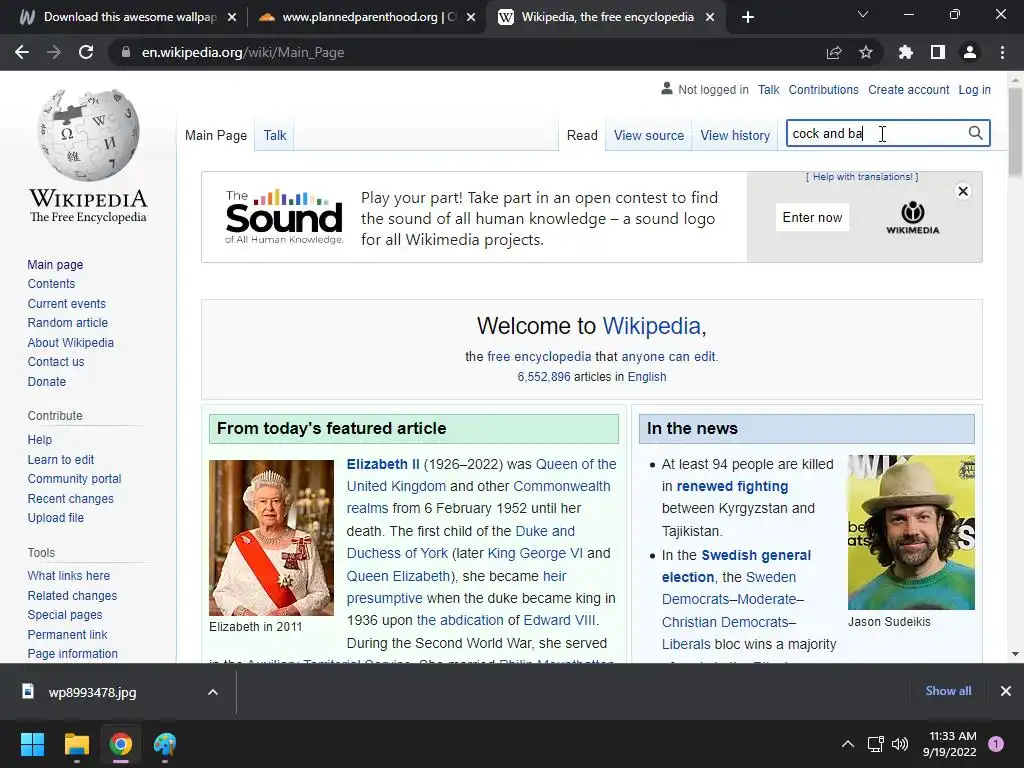Click Show all downloads
Viewport: 1024px width, 768px height.
tap(948, 691)
